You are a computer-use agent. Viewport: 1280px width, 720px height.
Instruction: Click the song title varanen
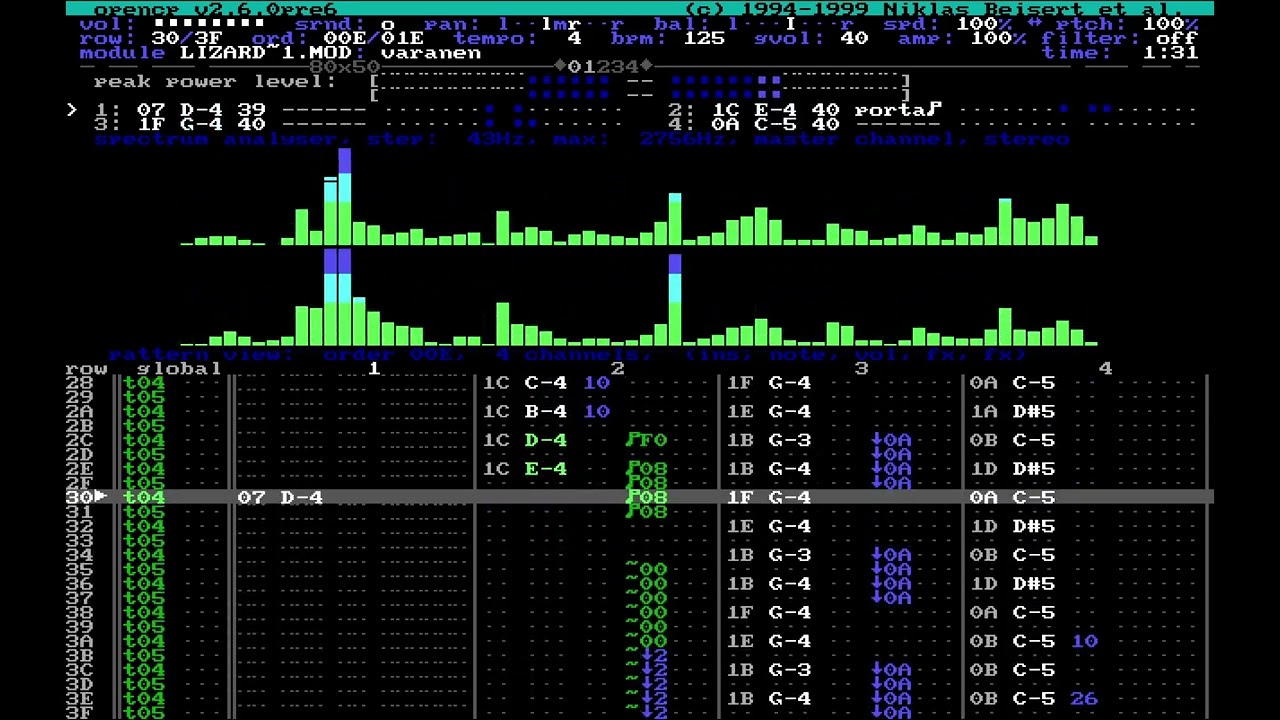point(431,52)
